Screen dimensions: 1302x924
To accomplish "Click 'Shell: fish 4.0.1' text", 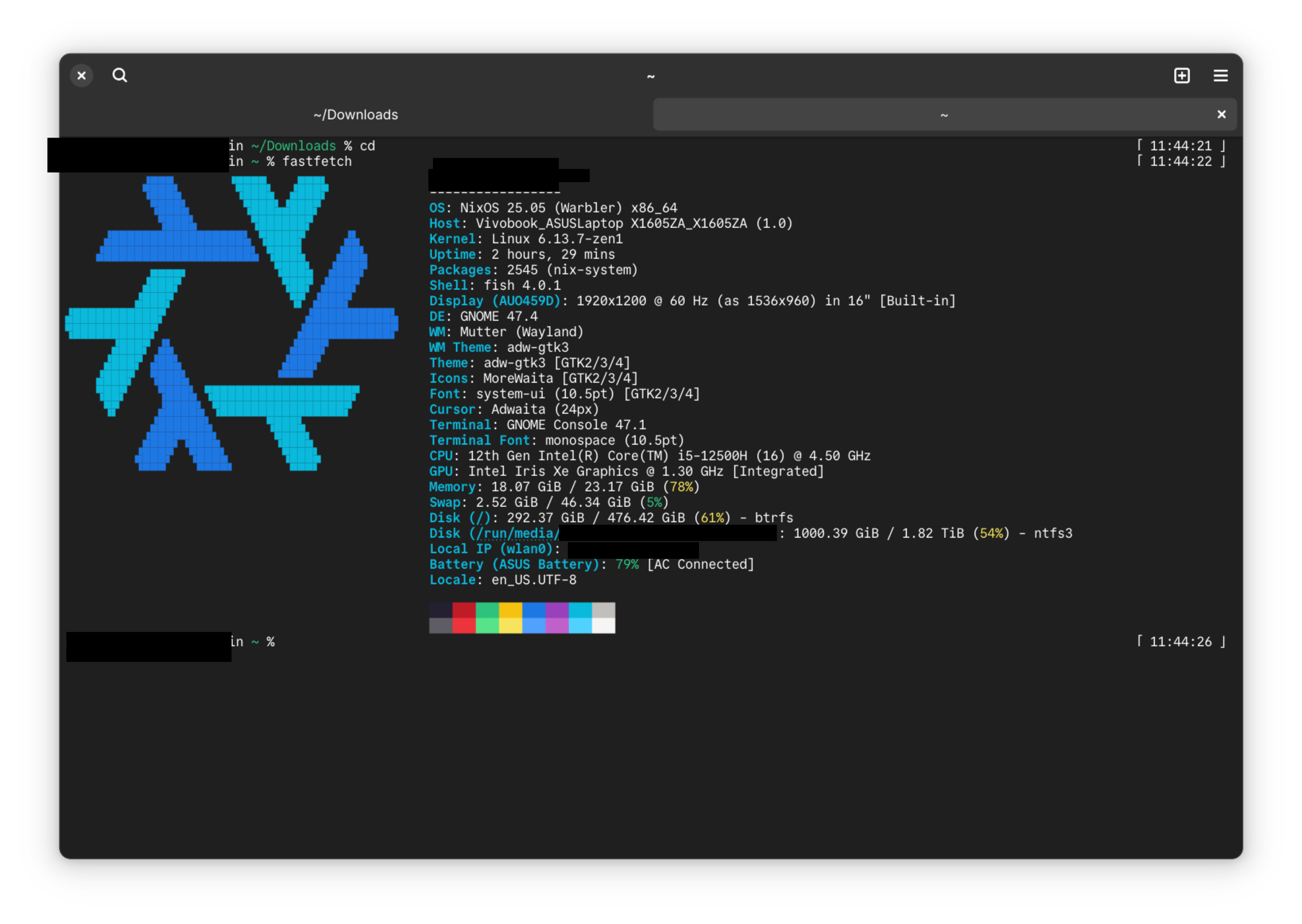I will pyautogui.click(x=495, y=286).
